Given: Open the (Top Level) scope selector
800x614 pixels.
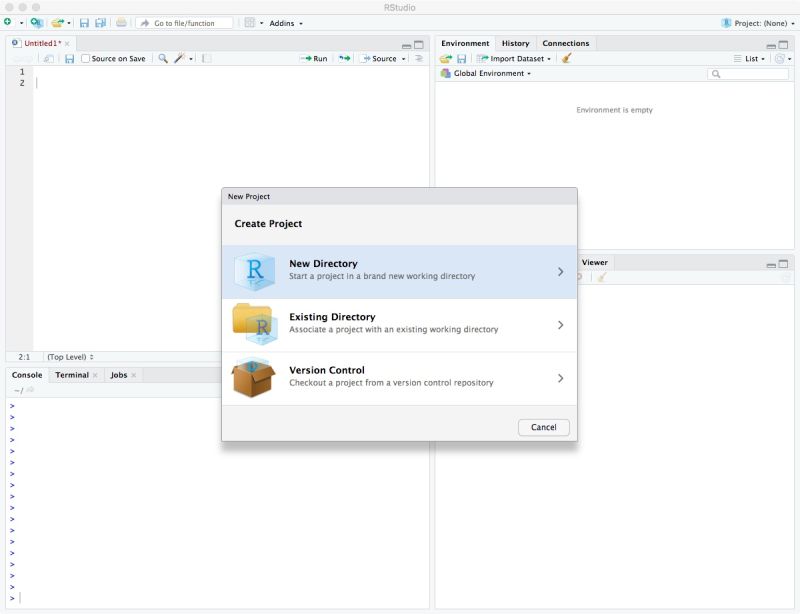Looking at the screenshot, I should (70, 357).
